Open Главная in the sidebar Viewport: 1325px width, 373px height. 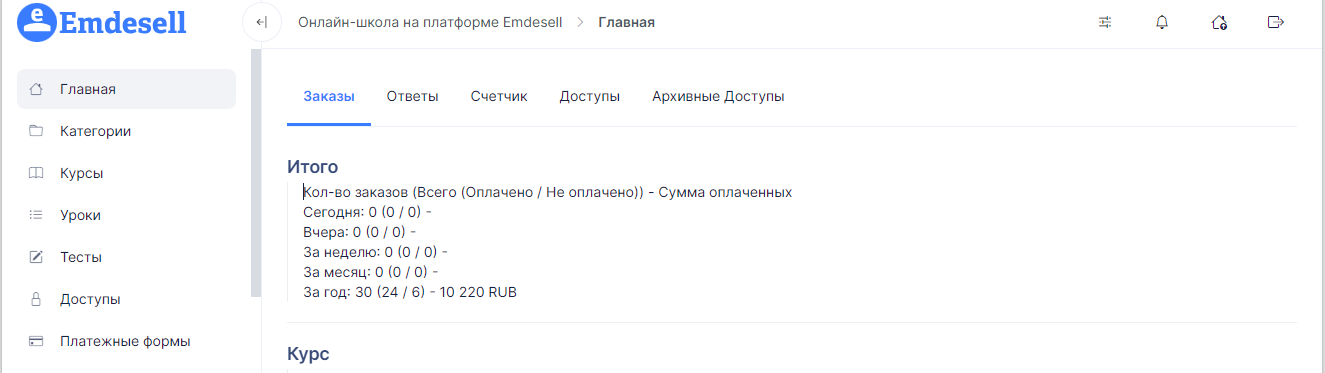[x=127, y=89]
